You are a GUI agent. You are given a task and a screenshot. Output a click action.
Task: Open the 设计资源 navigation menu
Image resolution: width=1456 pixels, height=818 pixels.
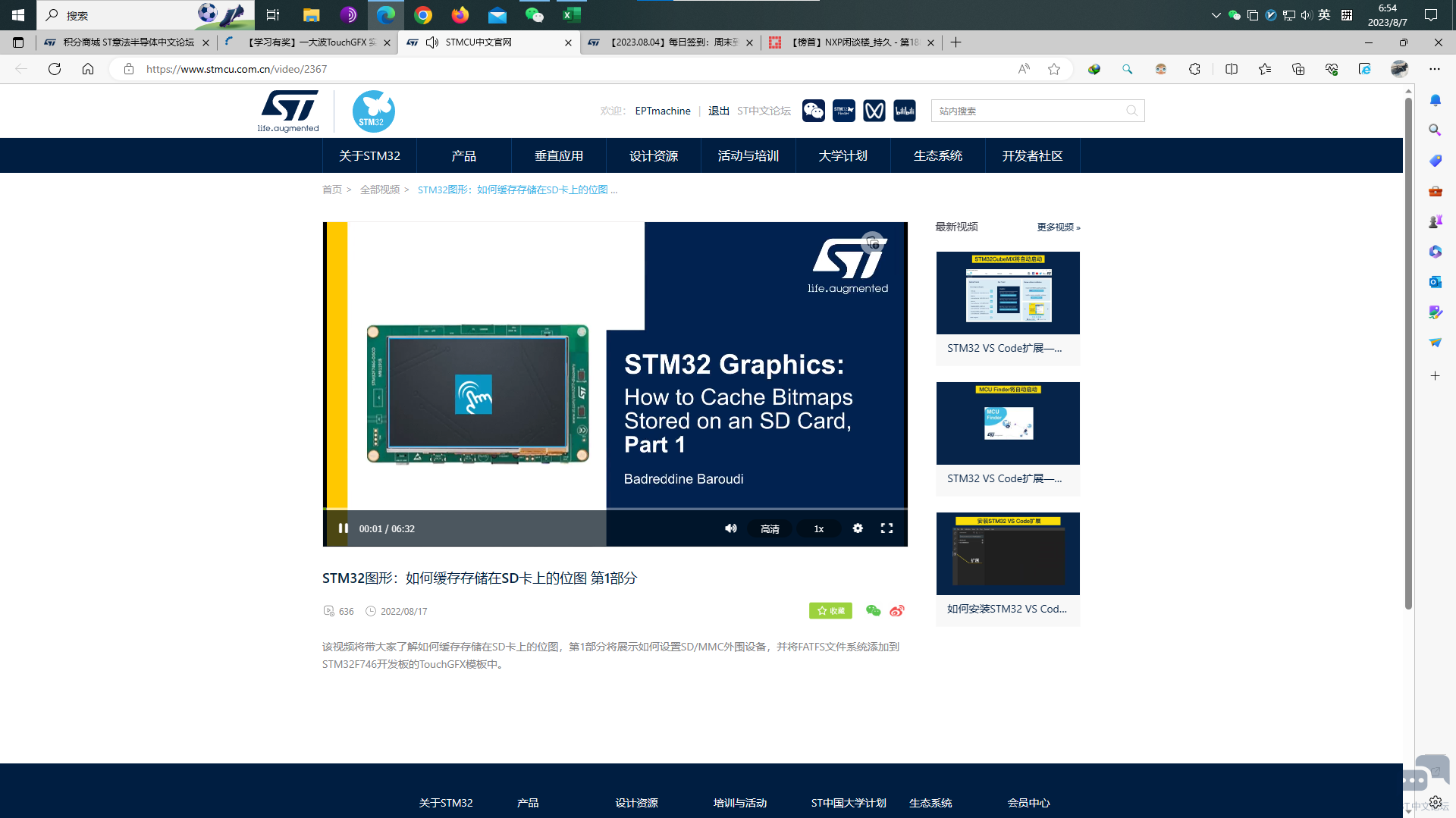point(654,155)
